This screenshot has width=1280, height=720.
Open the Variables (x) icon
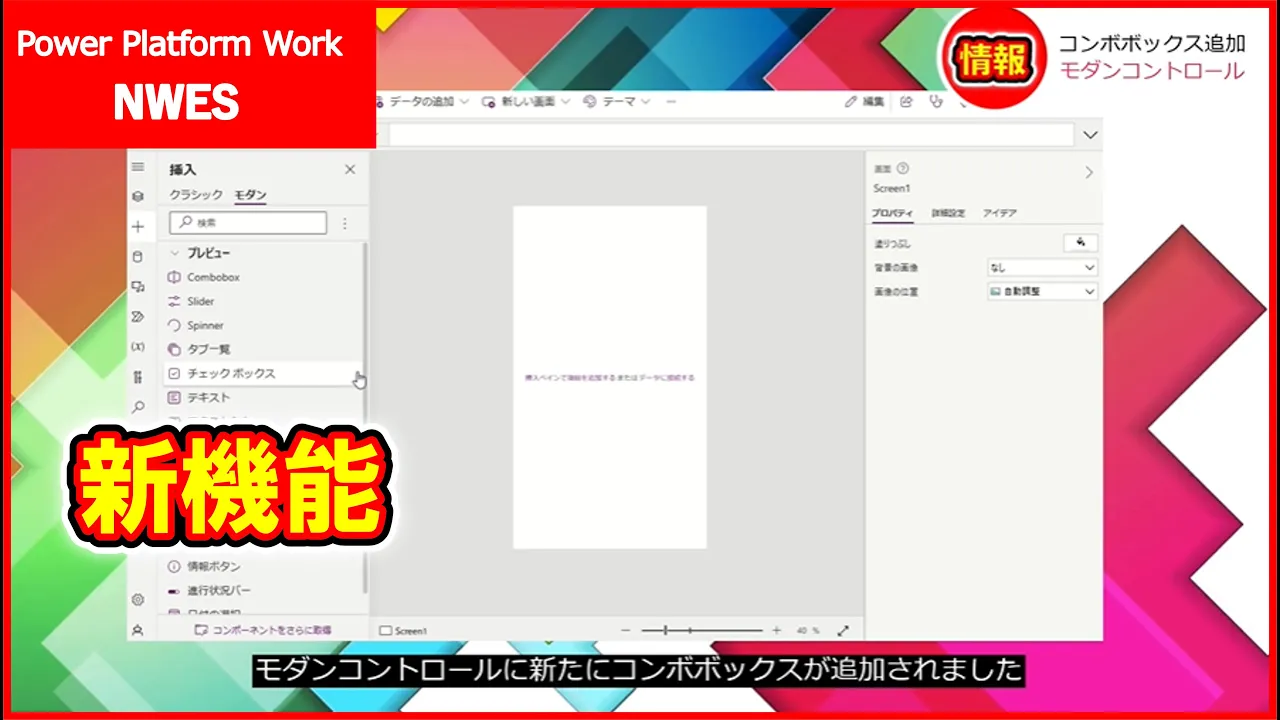tap(138, 347)
